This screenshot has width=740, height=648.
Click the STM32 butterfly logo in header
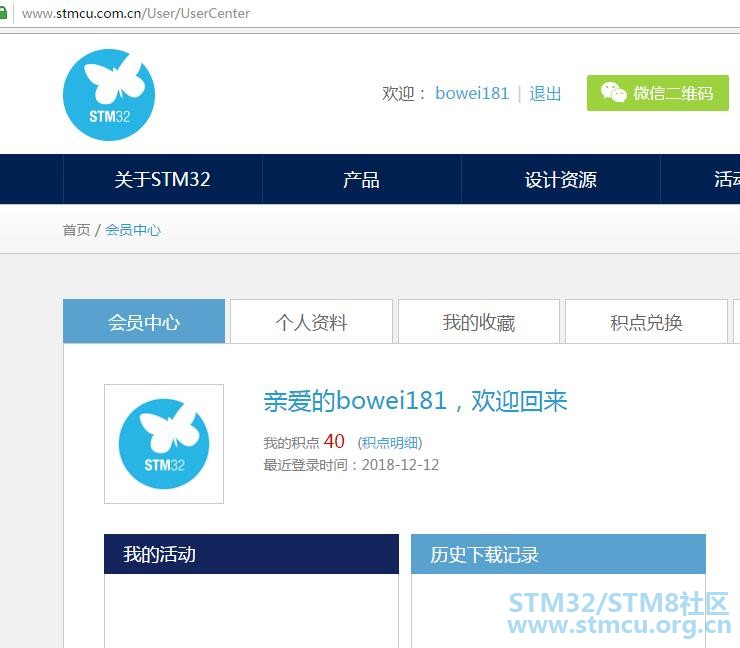[x=109, y=95]
